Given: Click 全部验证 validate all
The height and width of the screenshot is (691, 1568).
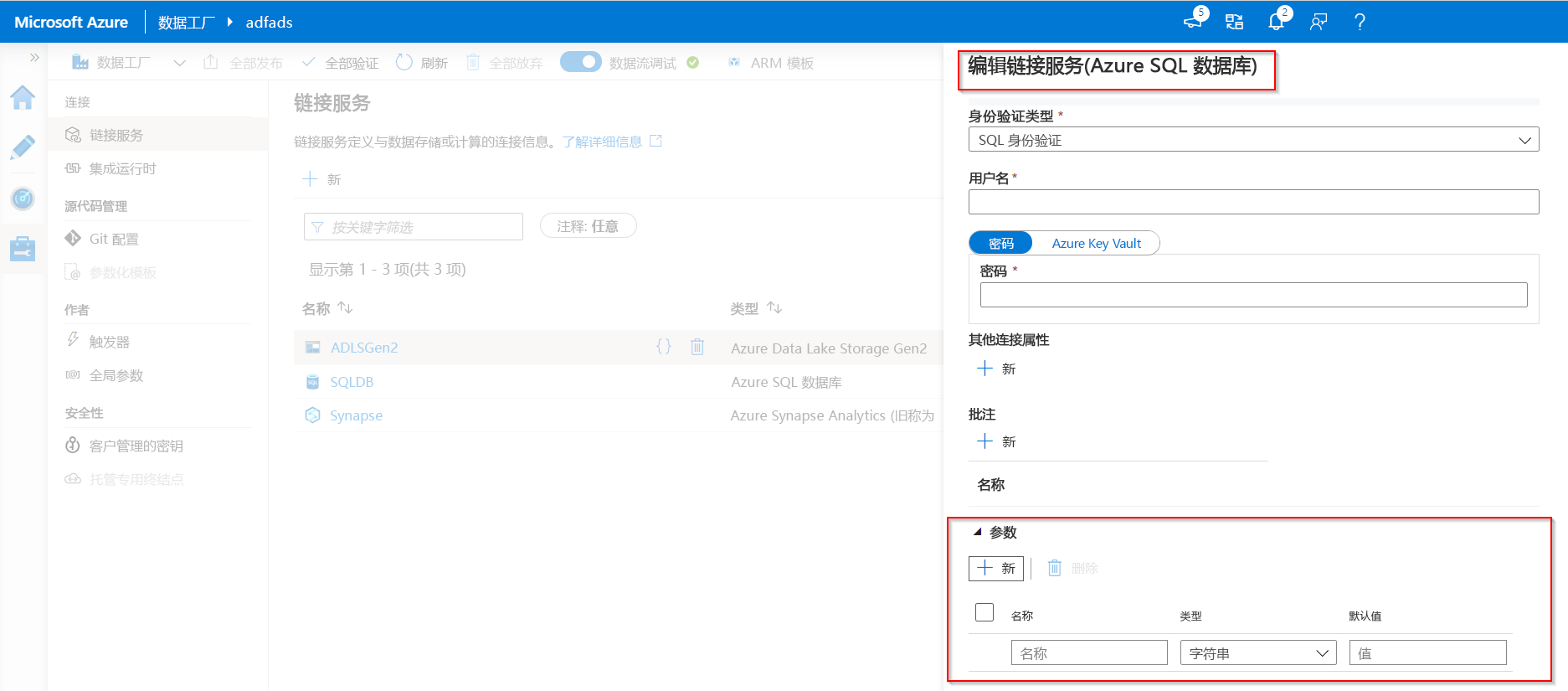Looking at the screenshot, I should [x=341, y=63].
